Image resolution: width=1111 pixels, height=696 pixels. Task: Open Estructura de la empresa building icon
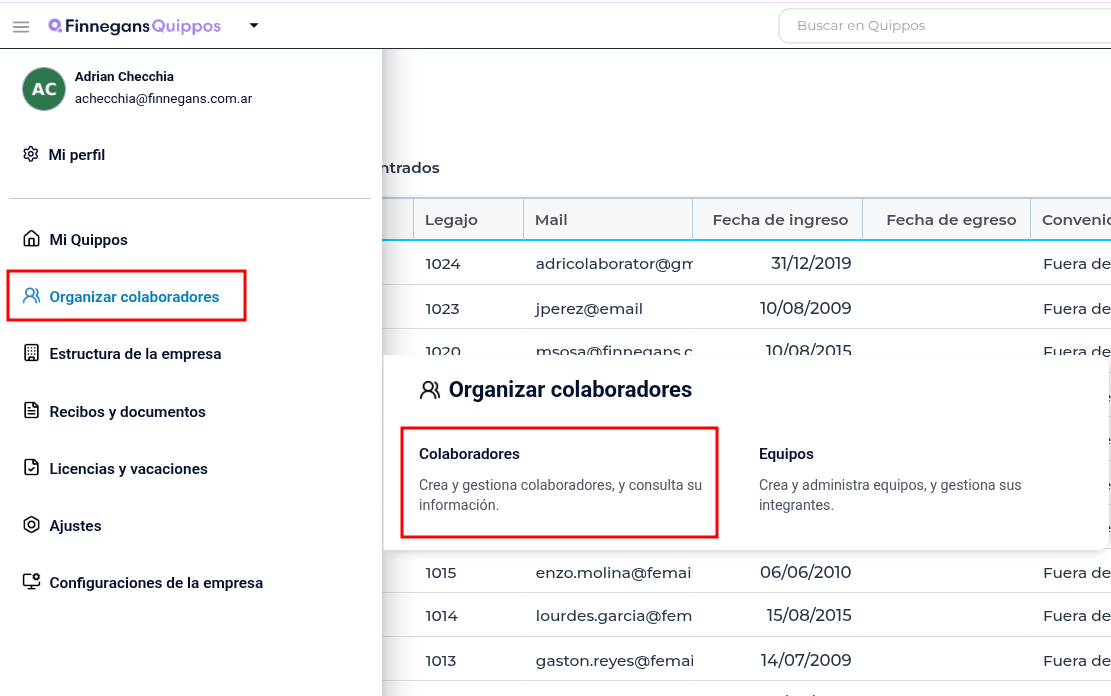pos(31,353)
